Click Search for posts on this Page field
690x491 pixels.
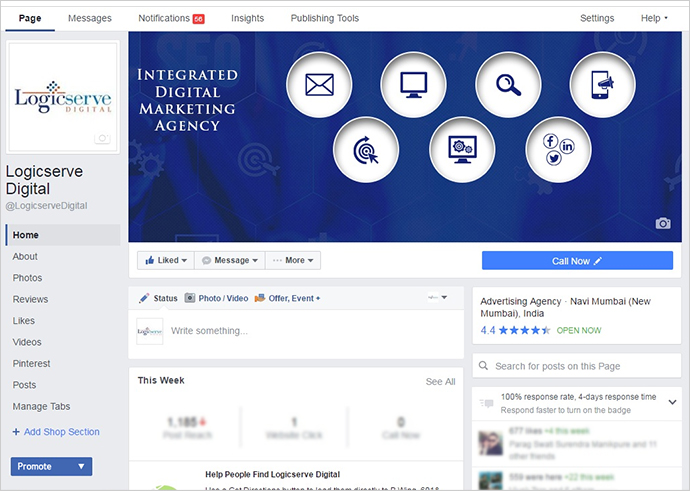click(576, 366)
